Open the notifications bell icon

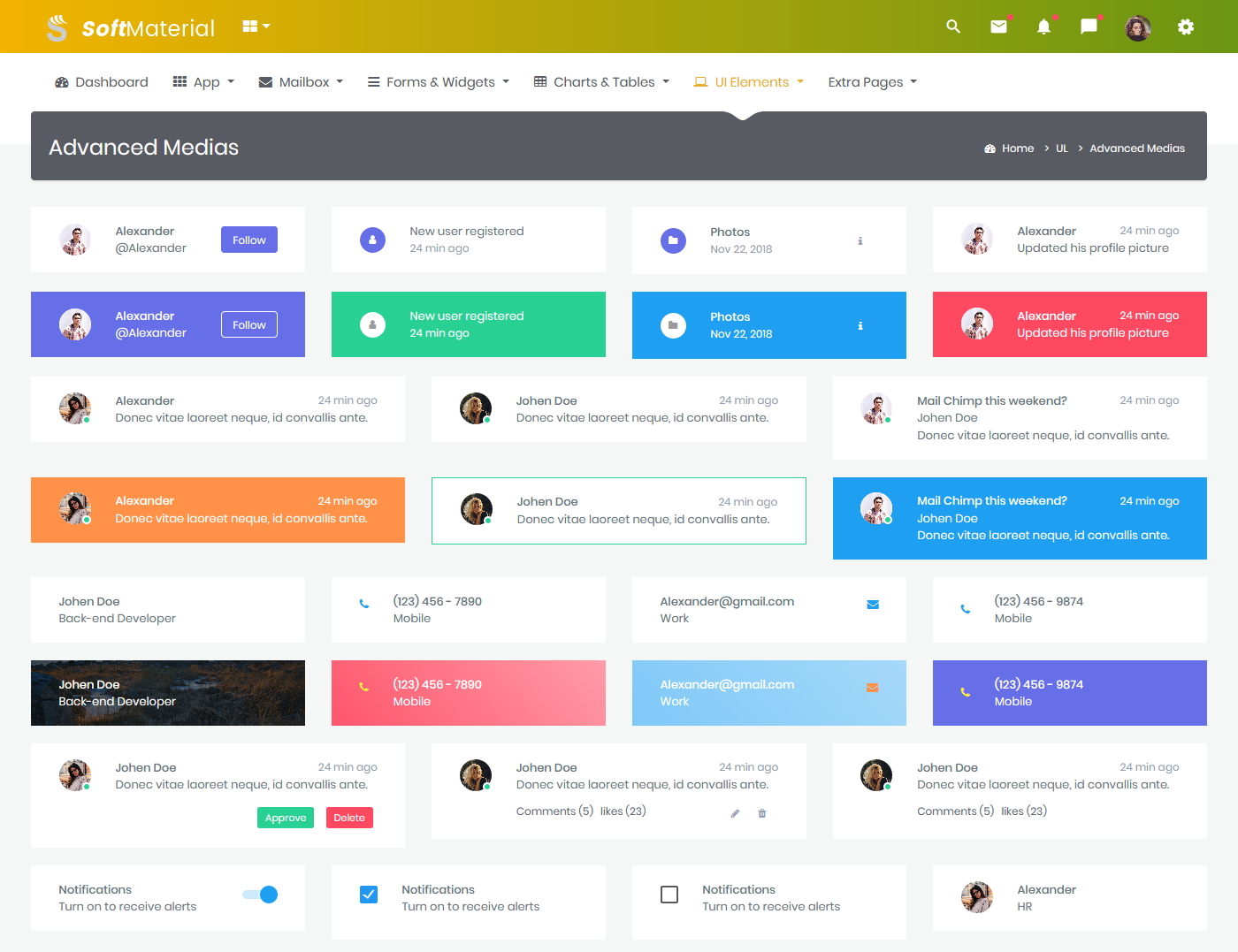pos(1043,27)
